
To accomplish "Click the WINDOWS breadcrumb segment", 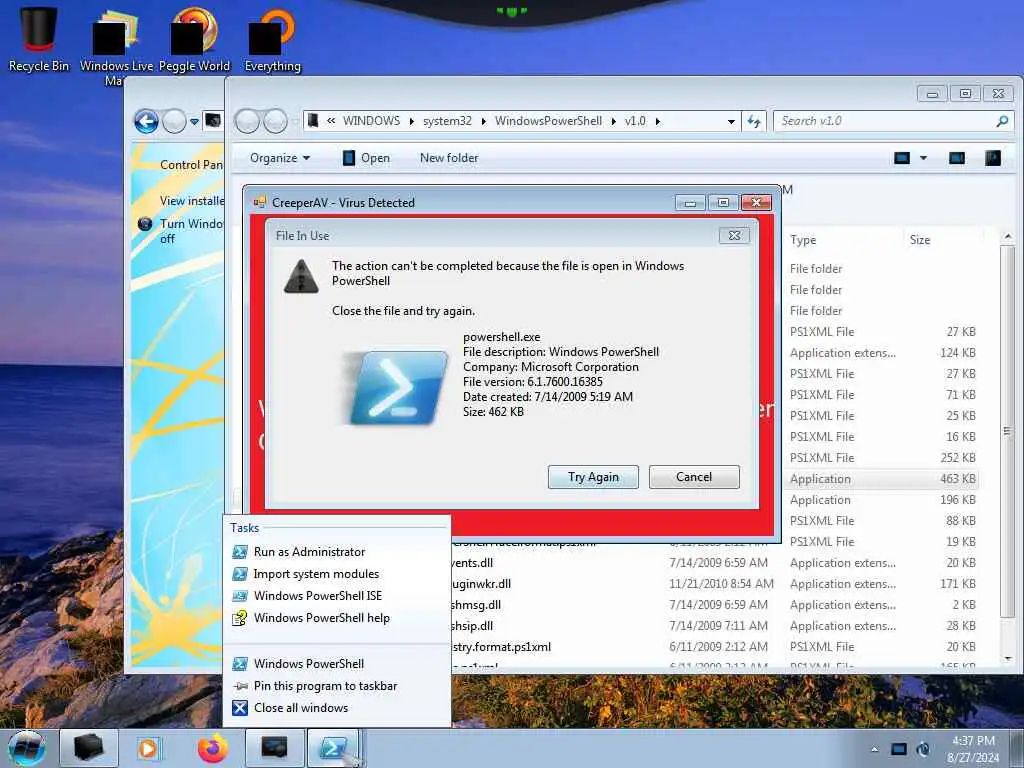I will [371, 121].
